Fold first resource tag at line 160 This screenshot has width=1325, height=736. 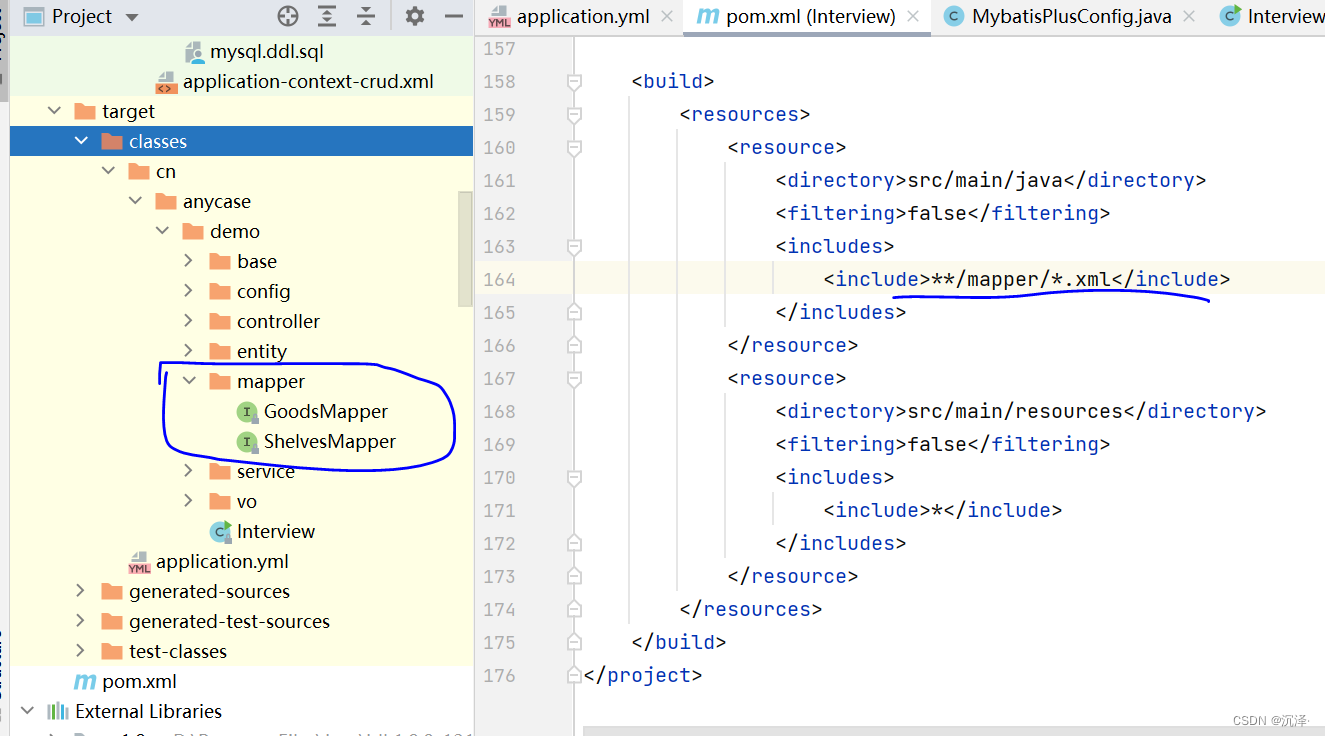(x=574, y=148)
